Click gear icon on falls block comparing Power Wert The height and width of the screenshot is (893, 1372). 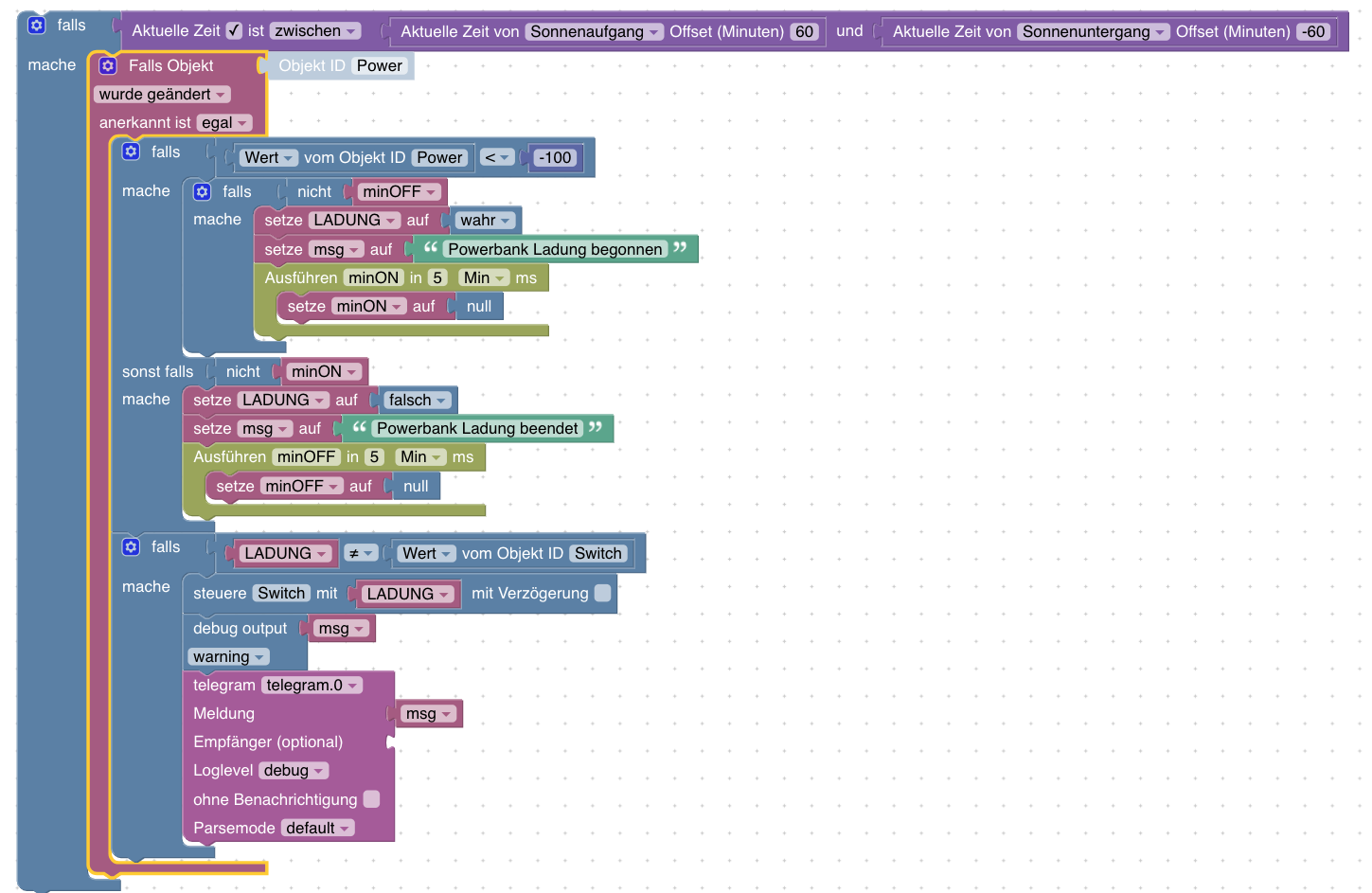(132, 152)
